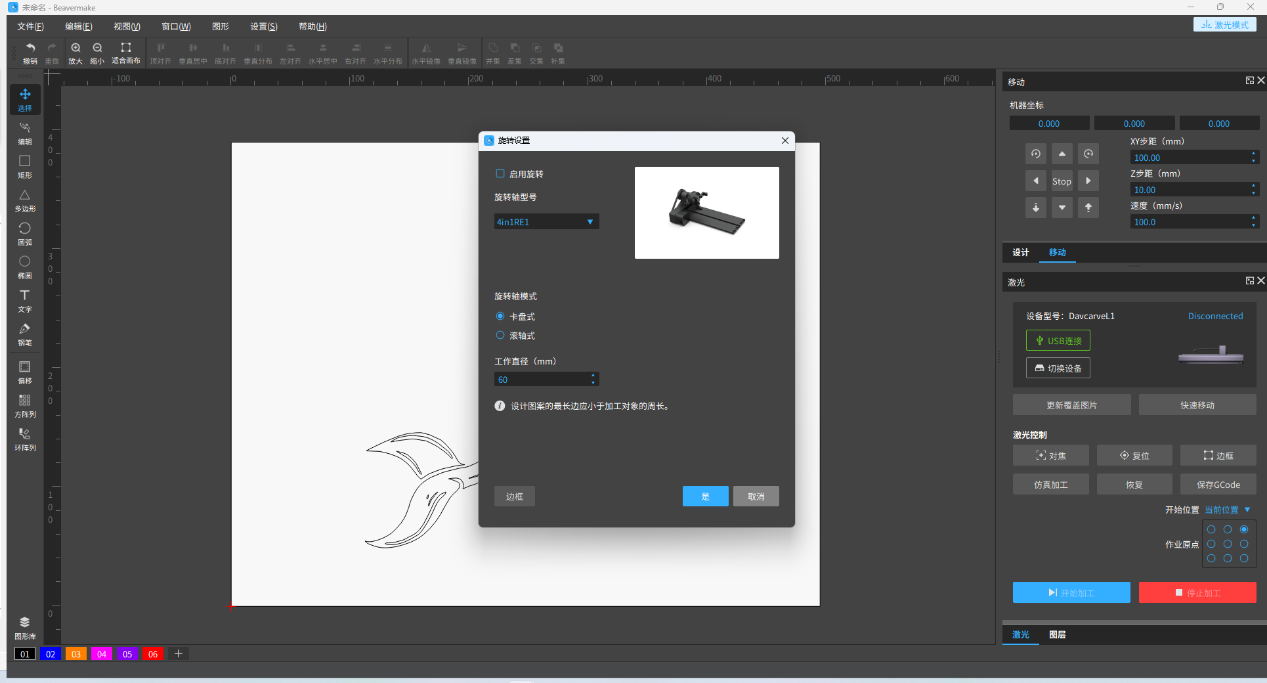This screenshot has height=683, width=1267.
Task: Open the 图形库 shape library
Action: [x=25, y=626]
